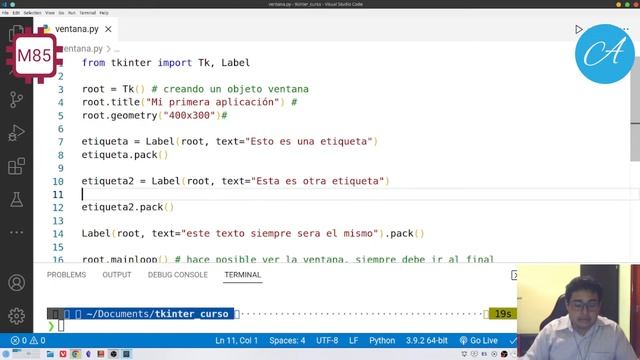Click etiqueta.pack() on line 8
This screenshot has width=640, height=360.
point(125,155)
